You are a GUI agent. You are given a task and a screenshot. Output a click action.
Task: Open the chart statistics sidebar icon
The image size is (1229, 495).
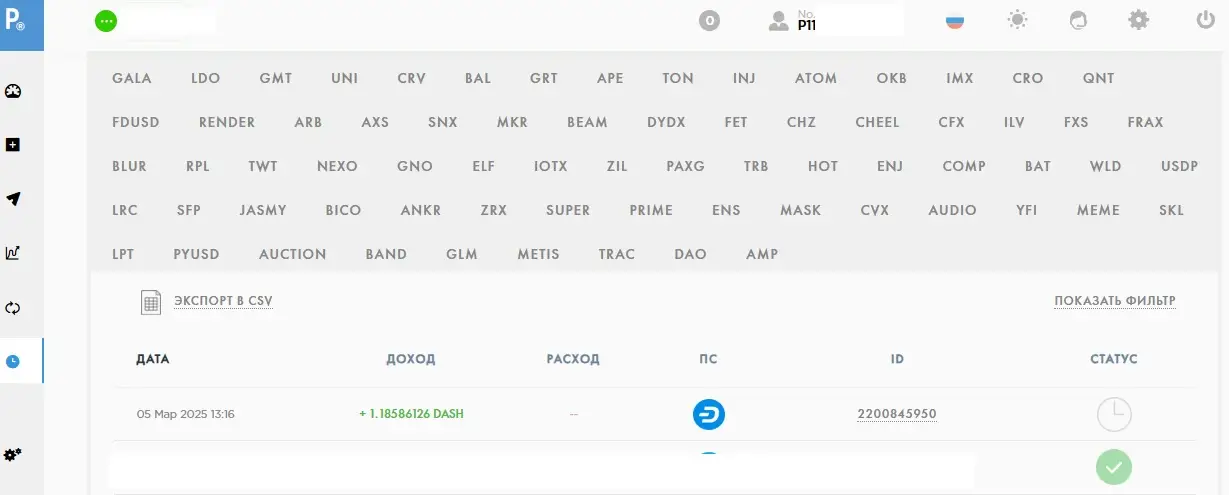pyautogui.click(x=13, y=253)
